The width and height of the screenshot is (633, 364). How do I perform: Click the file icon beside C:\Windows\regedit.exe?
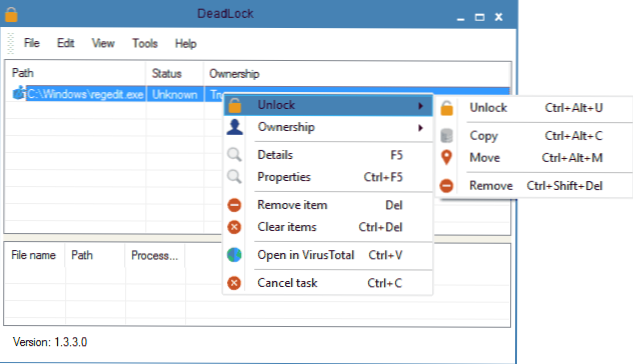click(18, 93)
